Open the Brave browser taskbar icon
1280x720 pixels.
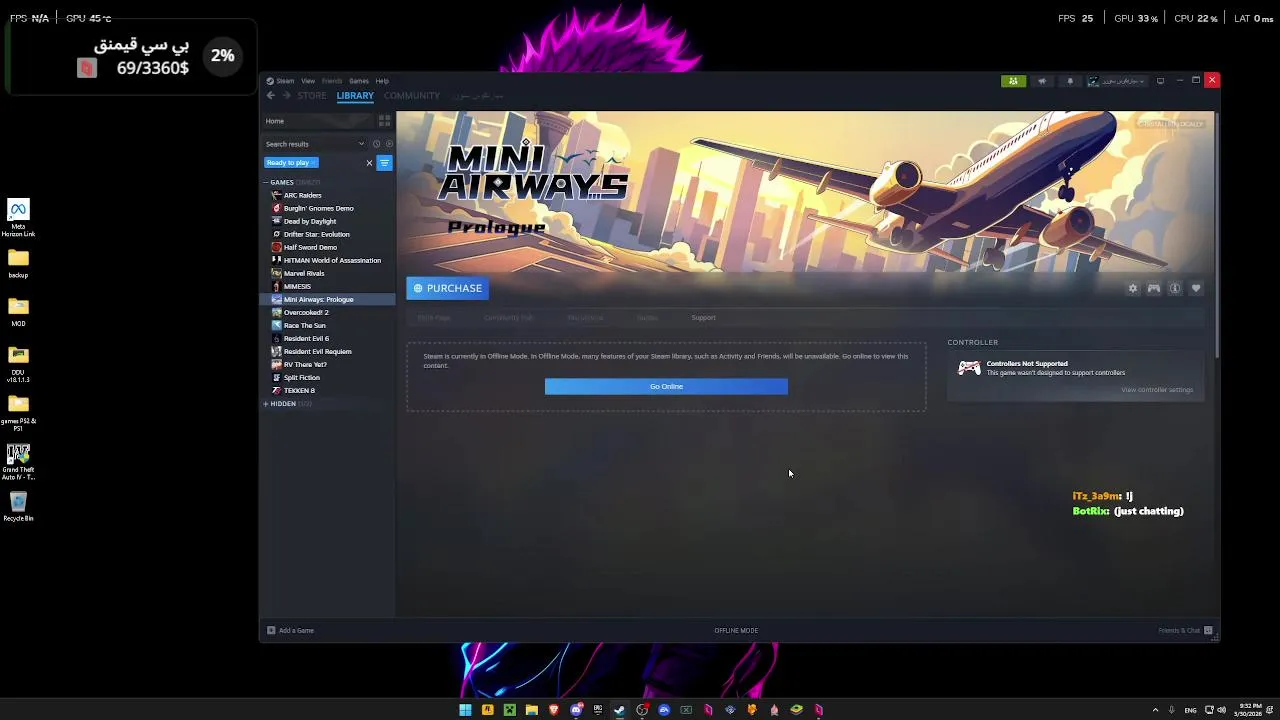click(554, 710)
